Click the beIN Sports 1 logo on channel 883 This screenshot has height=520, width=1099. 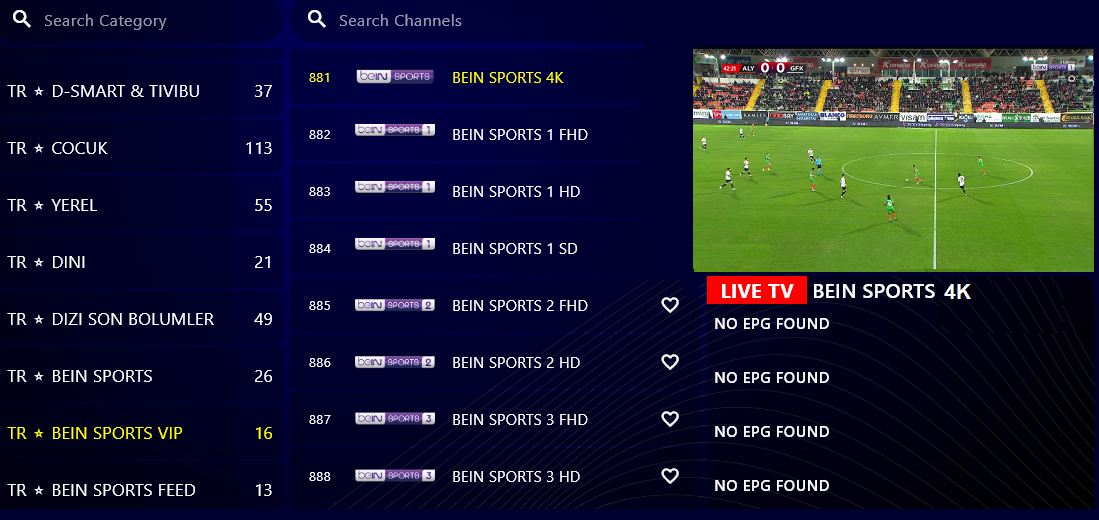(395, 187)
